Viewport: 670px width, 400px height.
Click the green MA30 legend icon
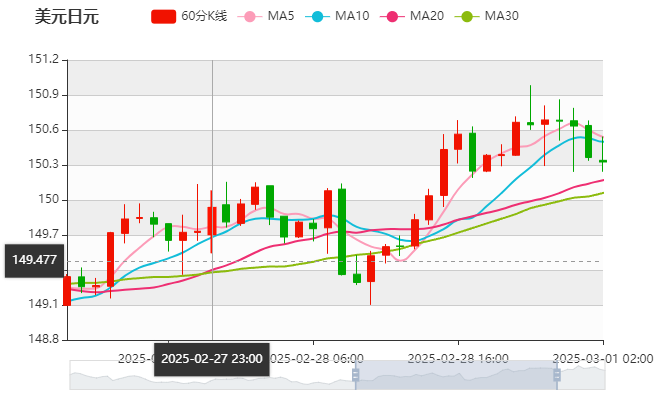click(x=466, y=16)
